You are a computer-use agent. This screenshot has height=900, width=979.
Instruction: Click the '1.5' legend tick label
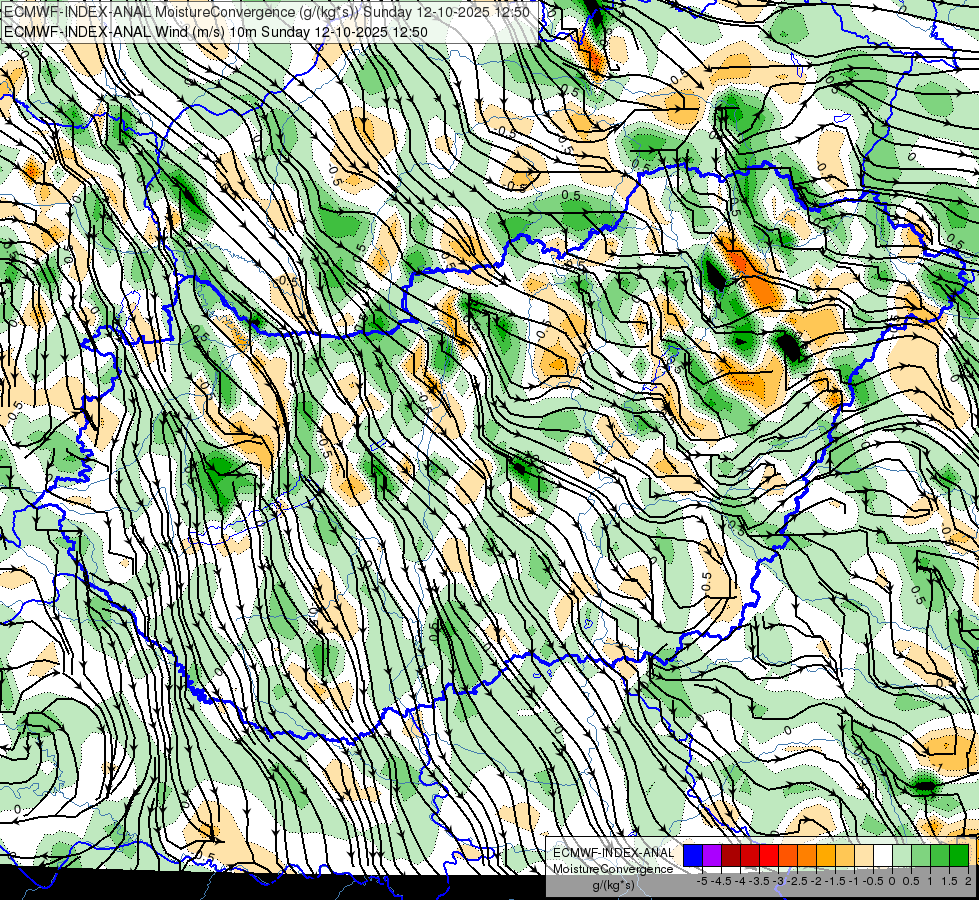(950, 881)
